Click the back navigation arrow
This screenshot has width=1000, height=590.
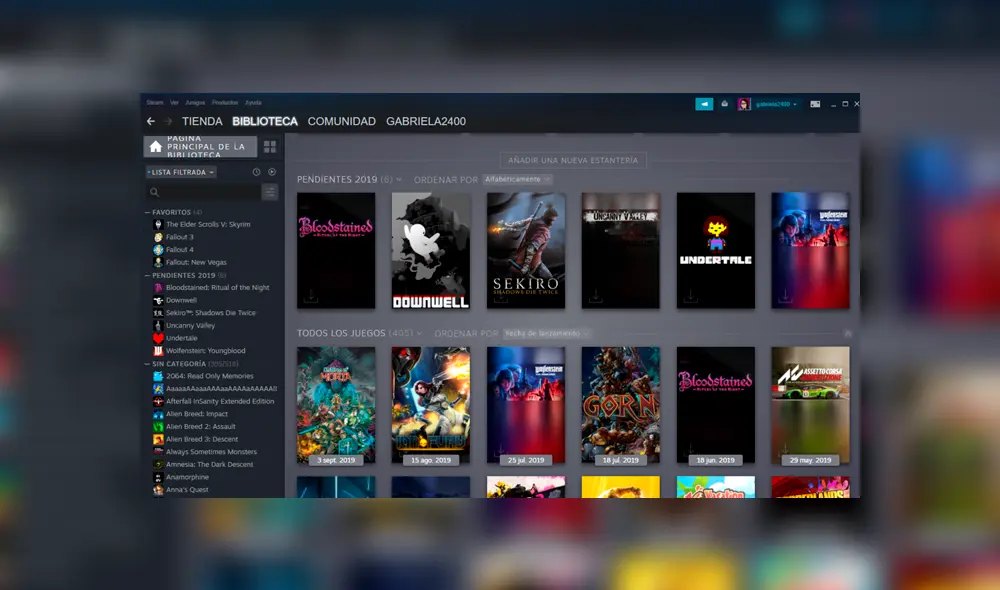pos(150,120)
